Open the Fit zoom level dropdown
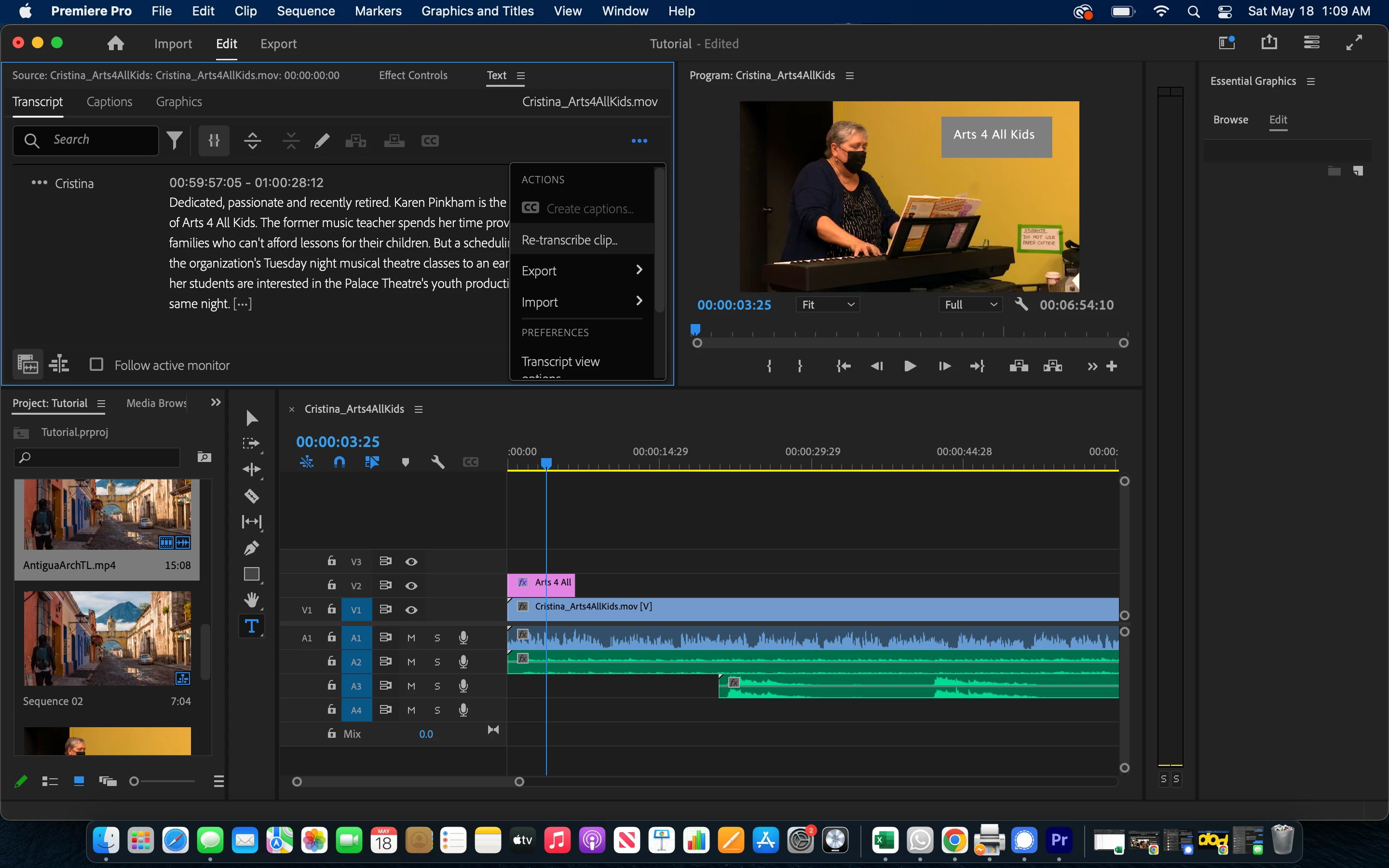The image size is (1389, 868). coord(828,305)
